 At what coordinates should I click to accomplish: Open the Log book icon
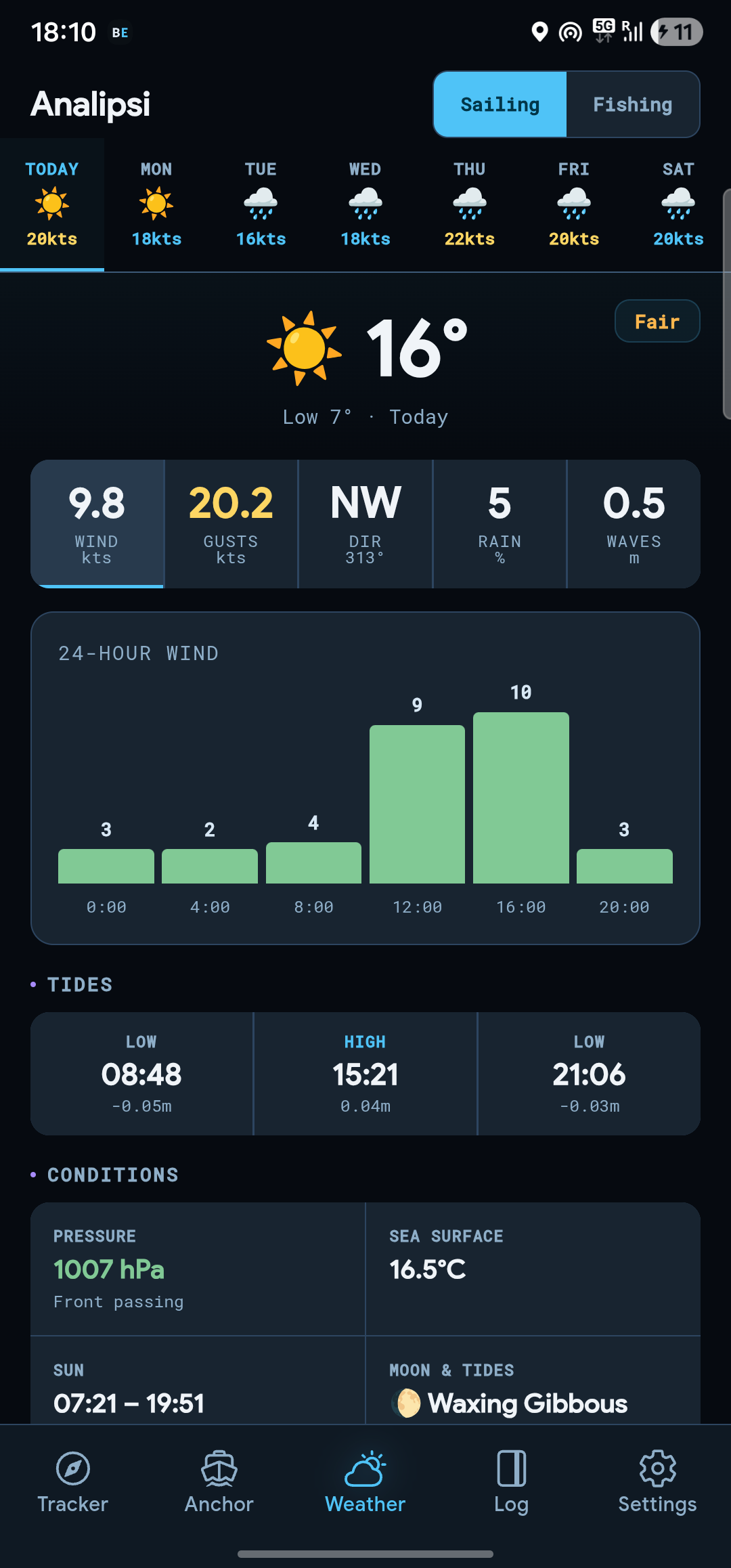pos(511,1468)
